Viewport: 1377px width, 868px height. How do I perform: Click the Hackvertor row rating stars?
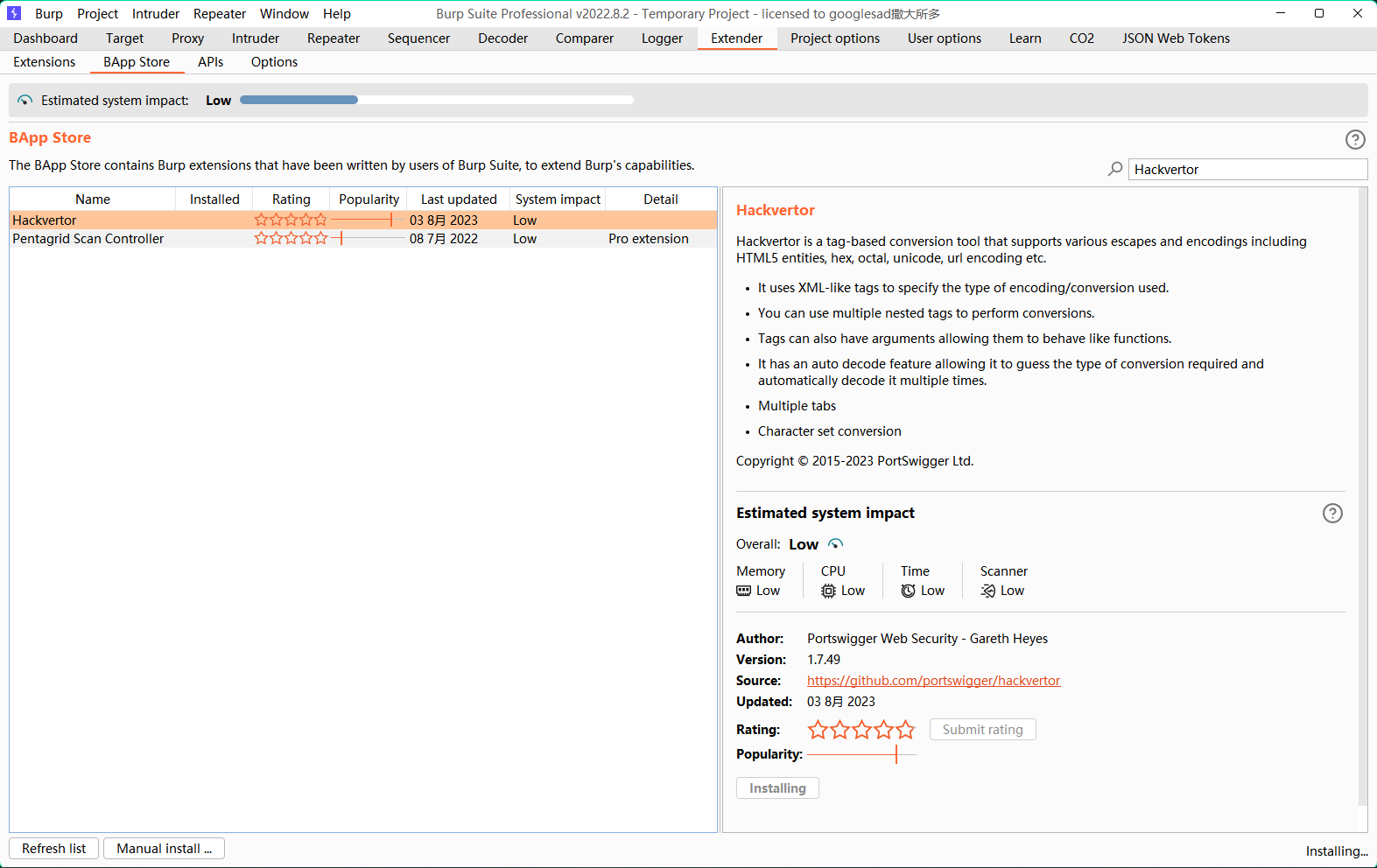tap(291, 220)
